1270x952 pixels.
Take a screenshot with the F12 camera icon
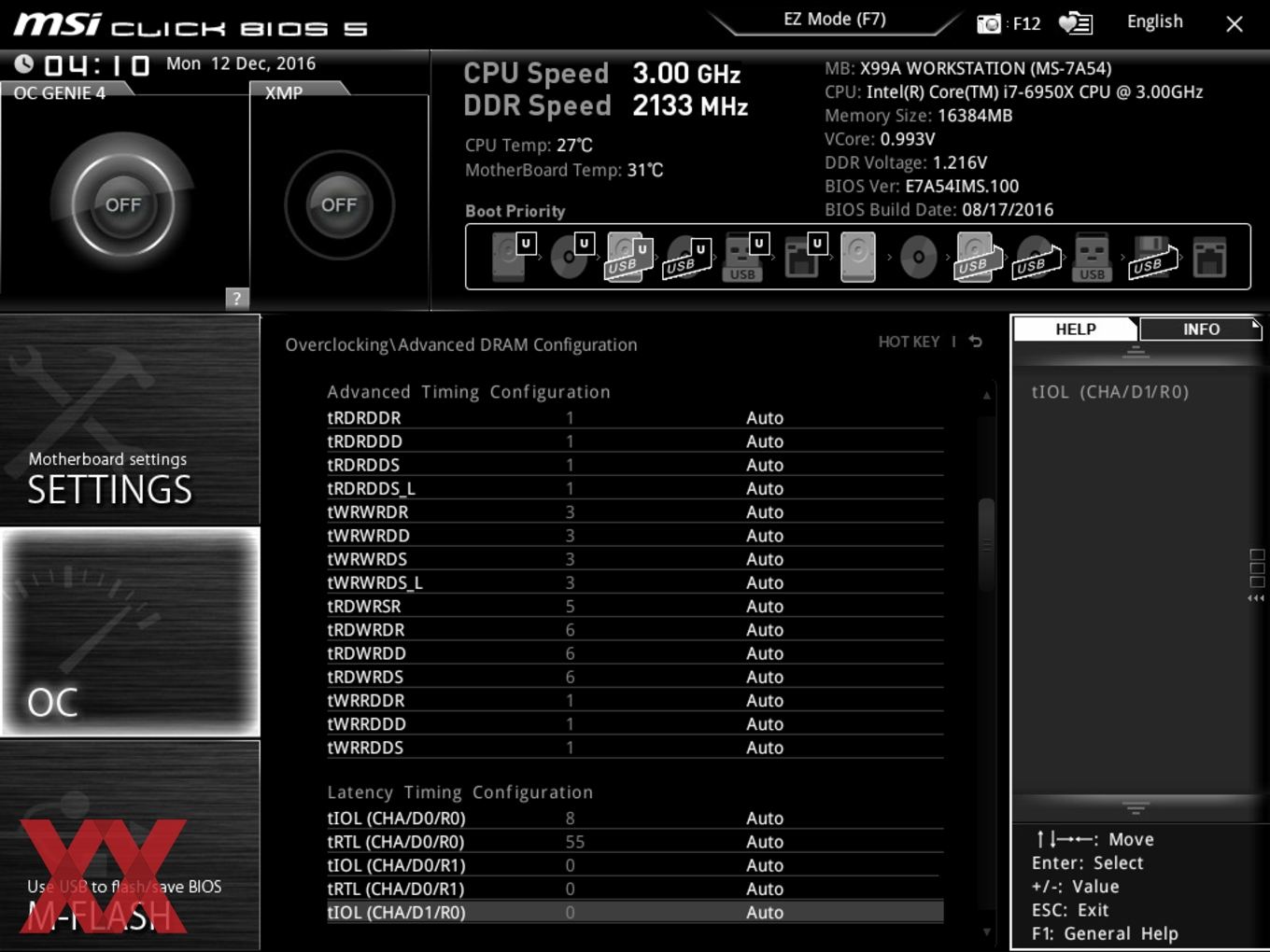988,23
